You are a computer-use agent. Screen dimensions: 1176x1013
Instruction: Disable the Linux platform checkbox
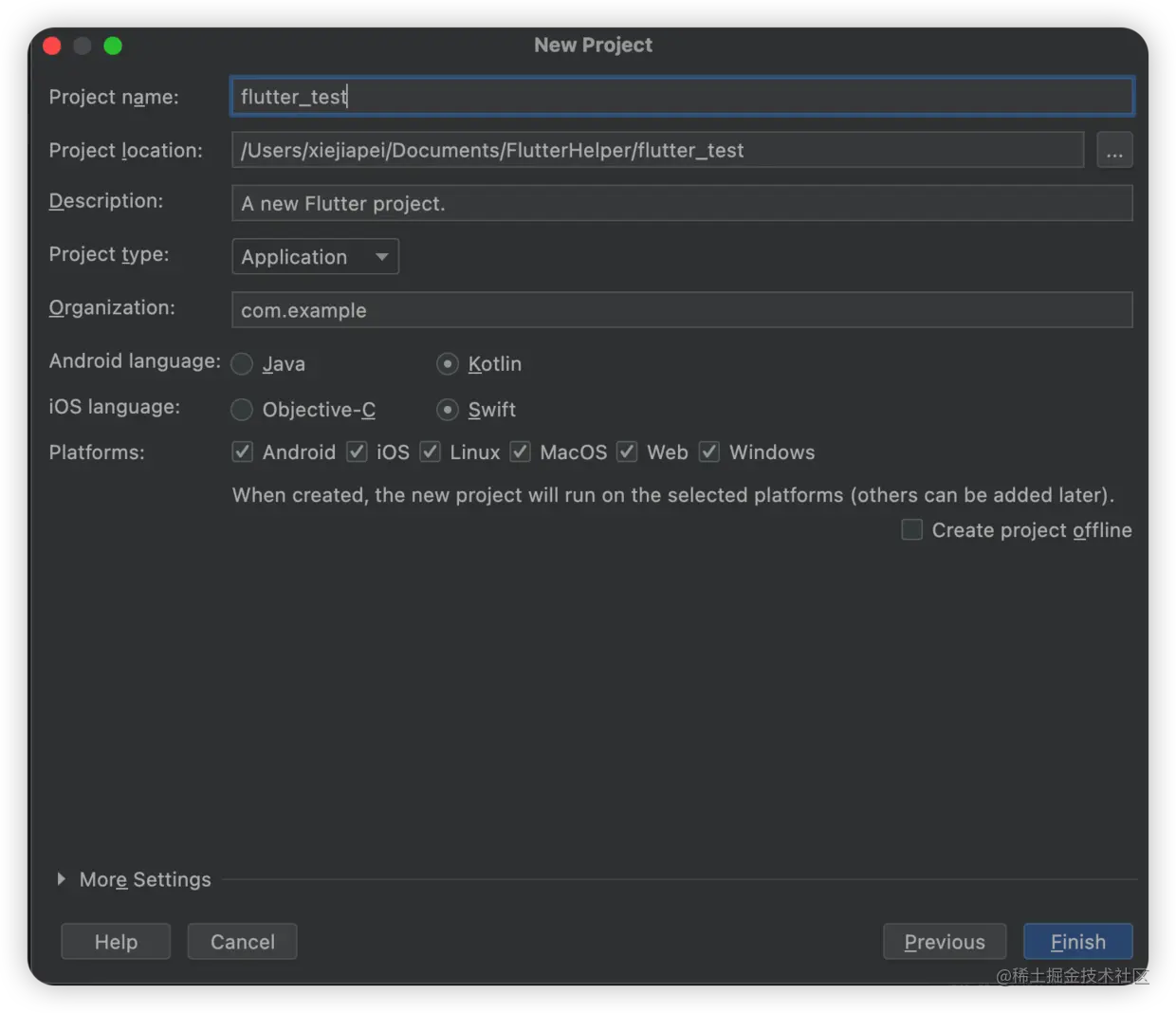coord(431,452)
